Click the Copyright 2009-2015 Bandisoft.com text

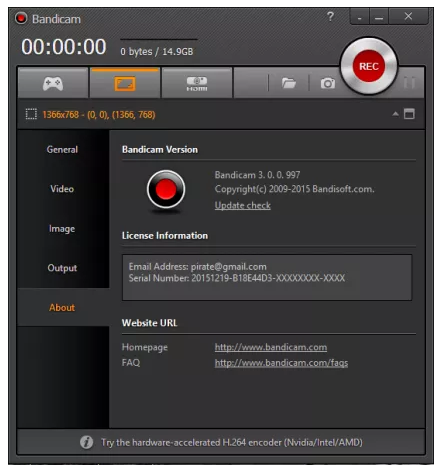point(295,189)
